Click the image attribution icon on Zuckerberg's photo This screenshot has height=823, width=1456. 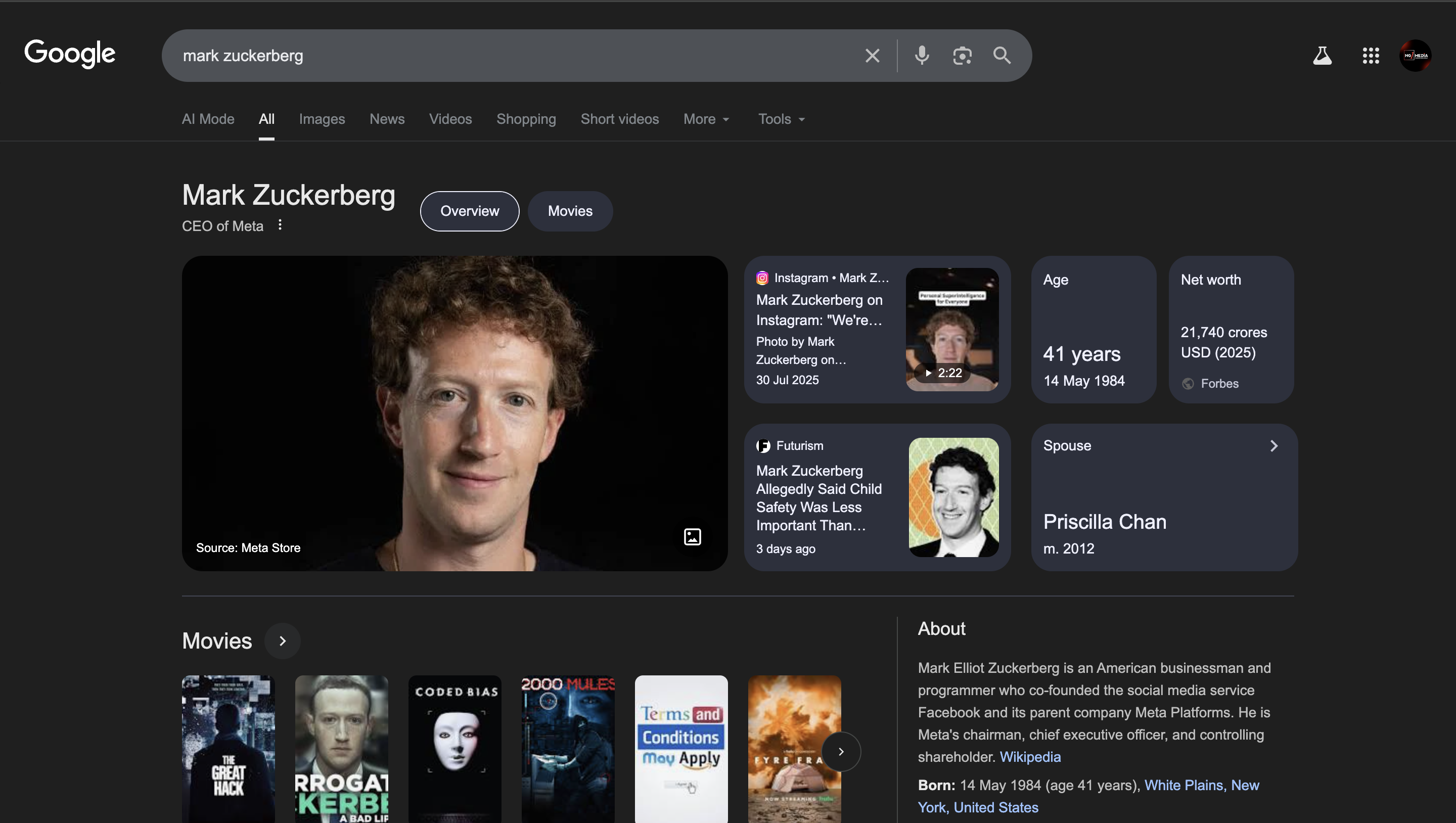coord(692,536)
